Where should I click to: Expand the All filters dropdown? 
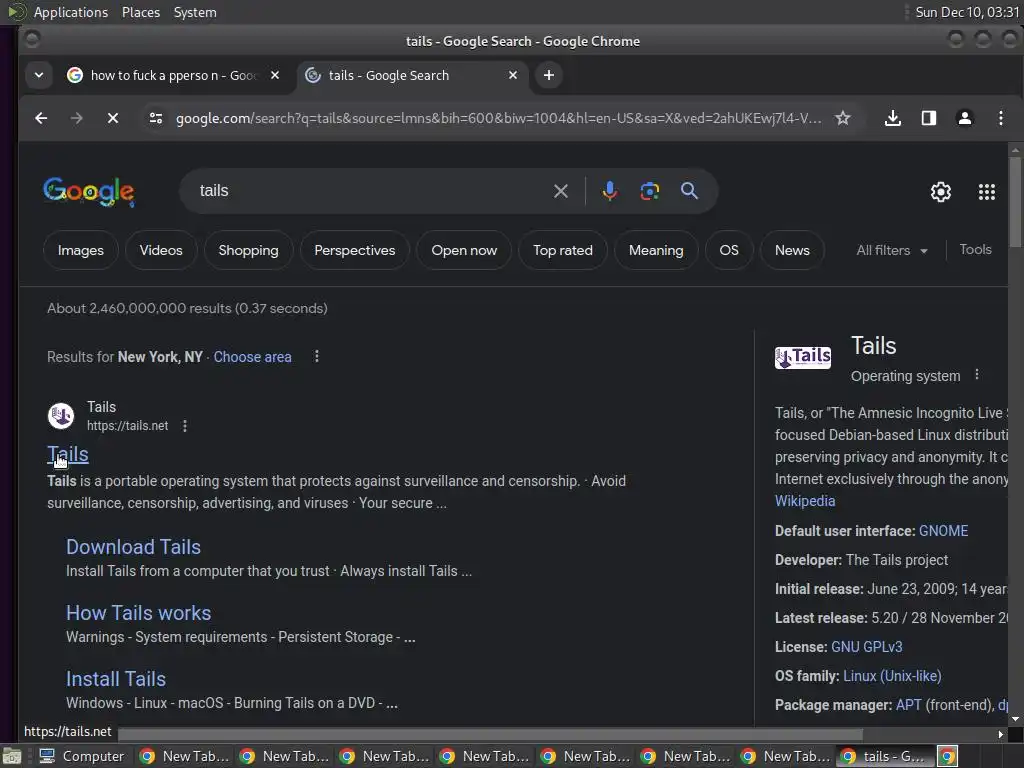tap(891, 250)
